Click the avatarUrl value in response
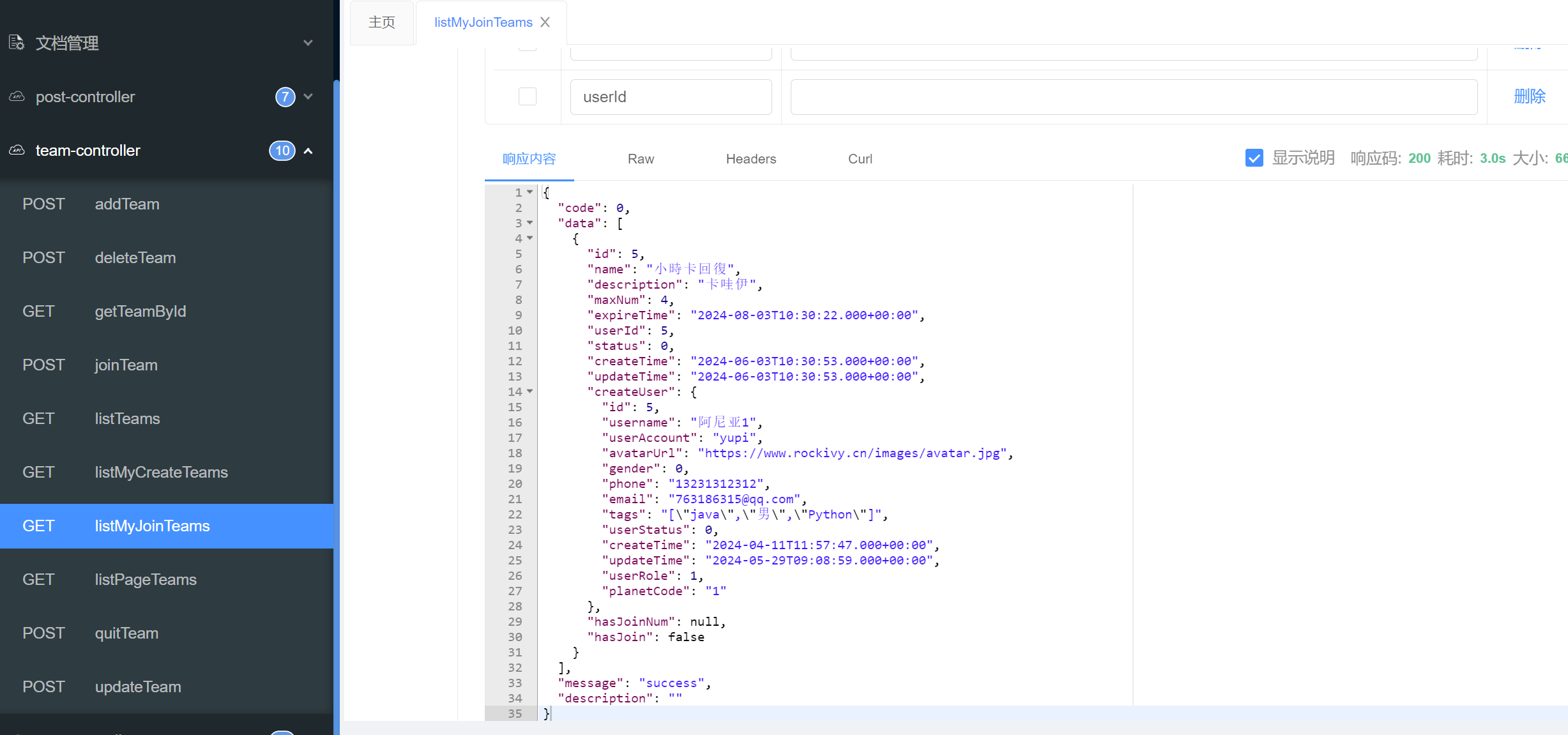The width and height of the screenshot is (1568, 735). click(x=852, y=453)
